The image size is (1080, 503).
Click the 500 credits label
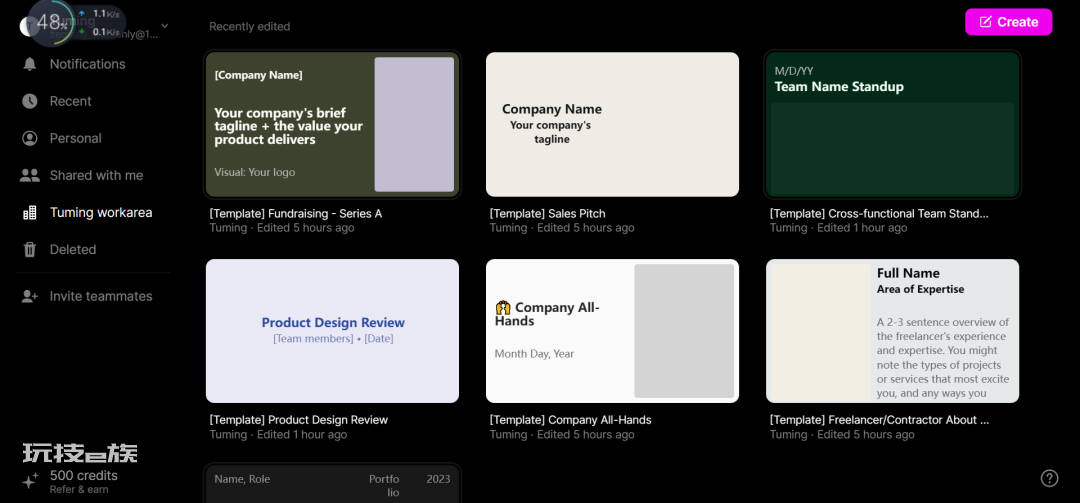[x=83, y=475]
